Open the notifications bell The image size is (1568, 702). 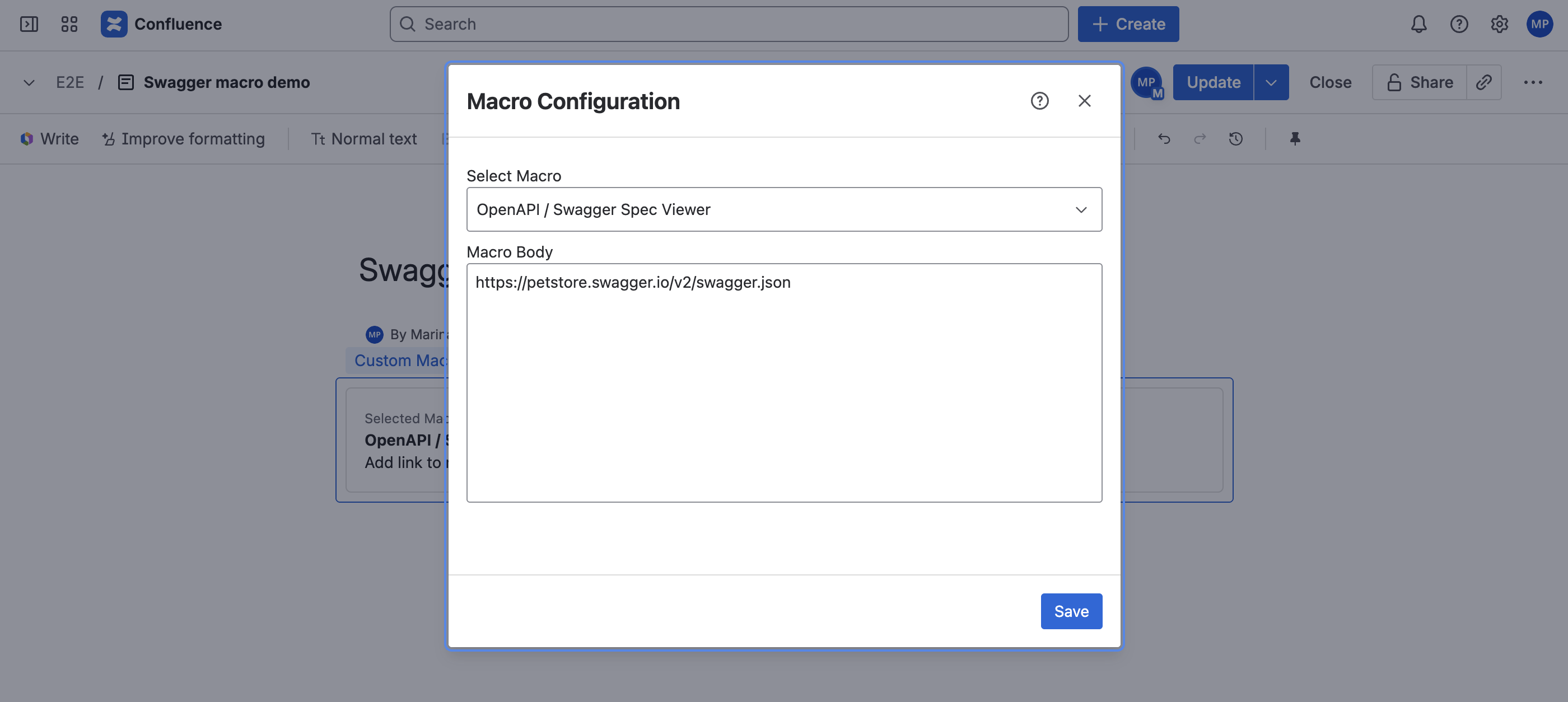(x=1418, y=24)
